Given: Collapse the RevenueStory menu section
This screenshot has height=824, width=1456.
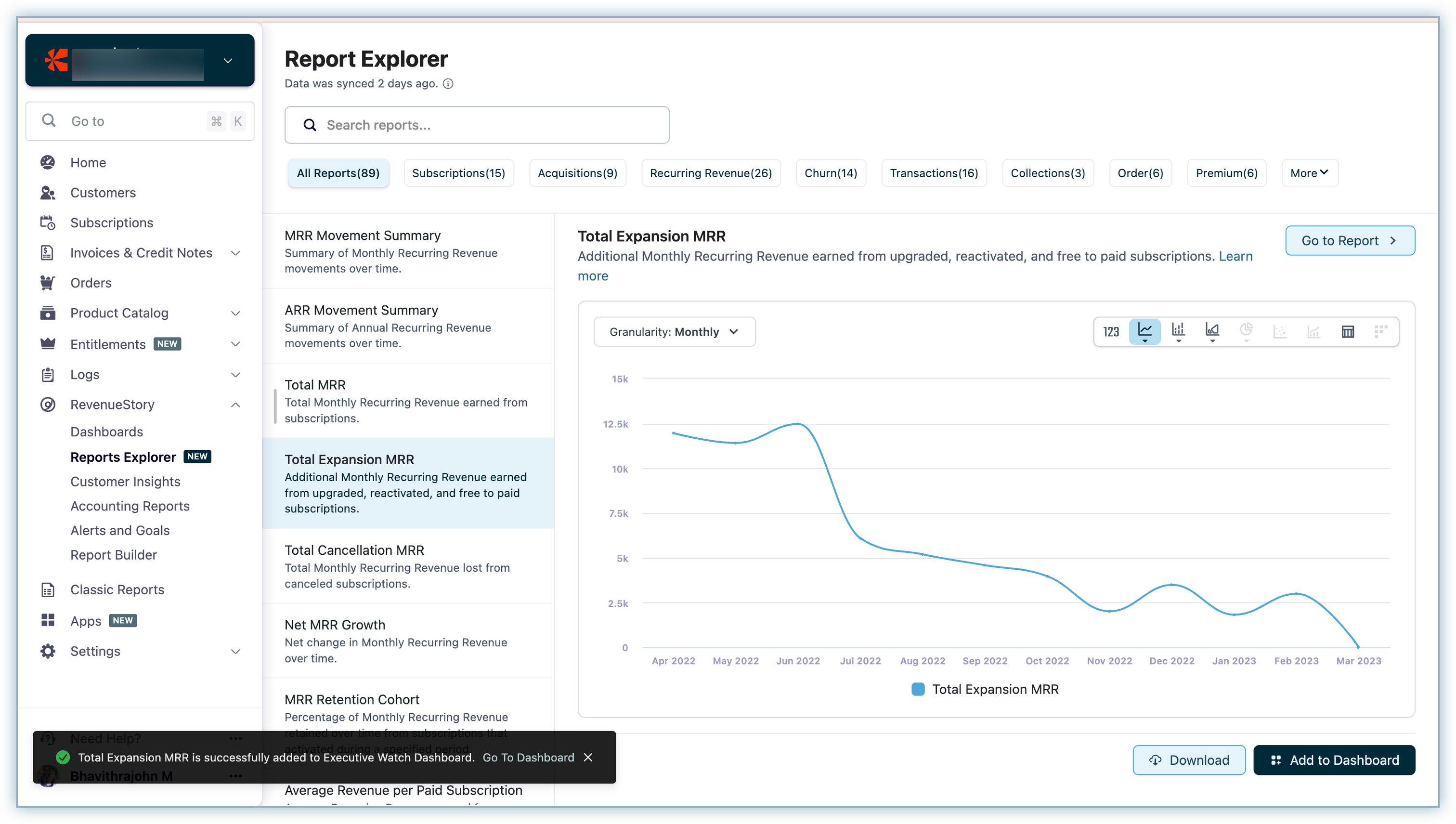Looking at the screenshot, I should pos(236,405).
